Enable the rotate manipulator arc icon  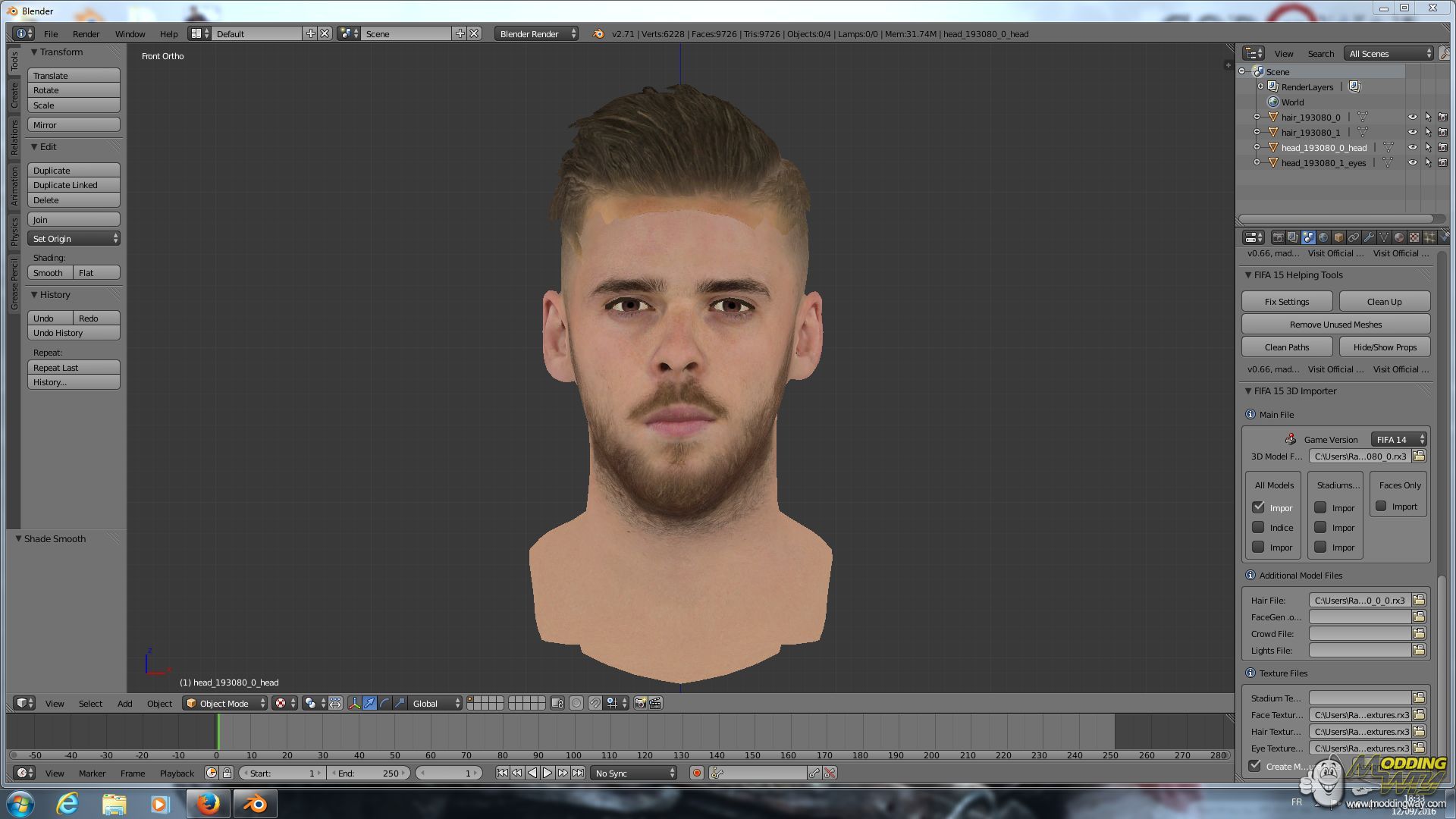pyautogui.click(x=384, y=704)
